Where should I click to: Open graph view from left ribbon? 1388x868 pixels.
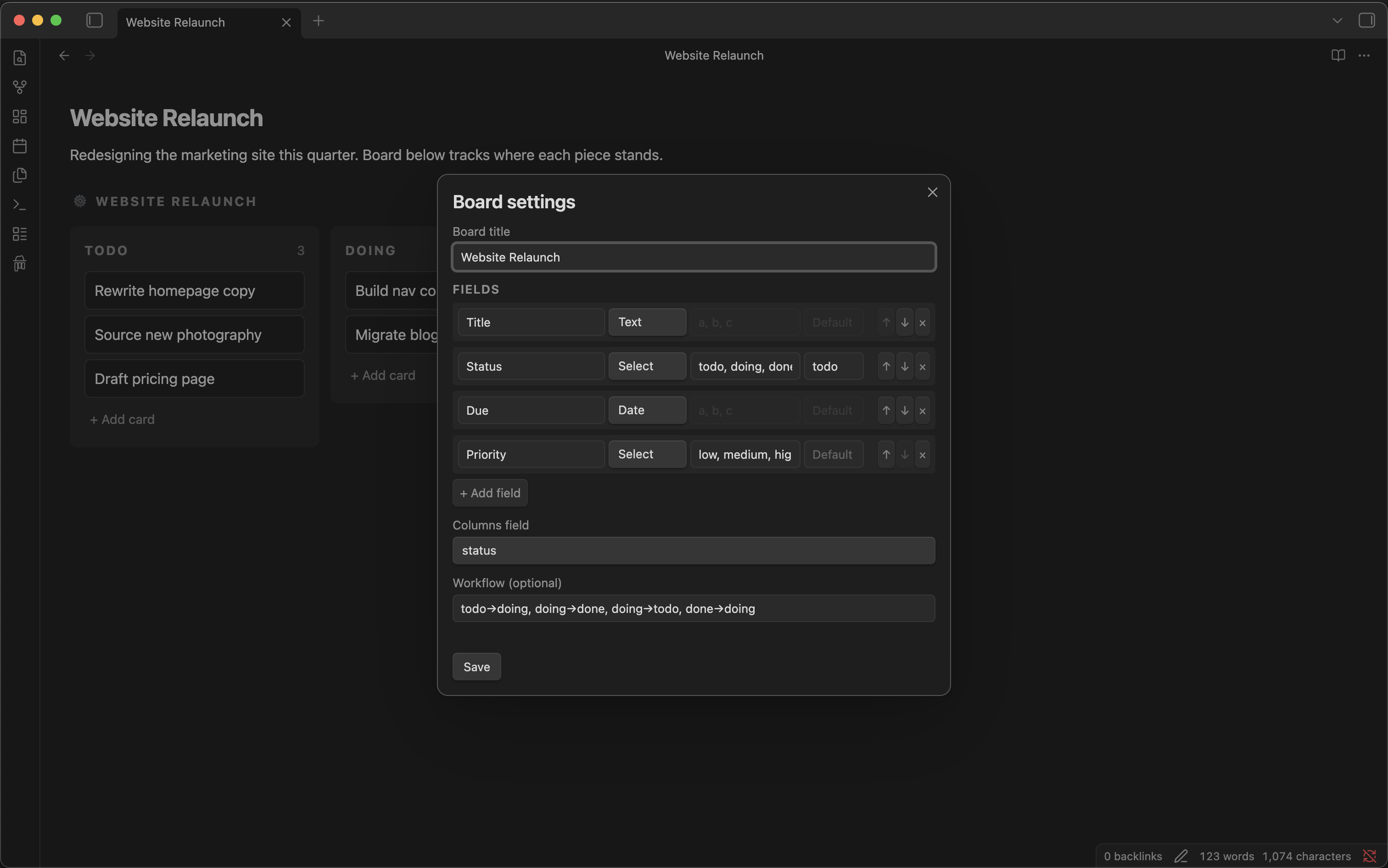click(x=20, y=87)
